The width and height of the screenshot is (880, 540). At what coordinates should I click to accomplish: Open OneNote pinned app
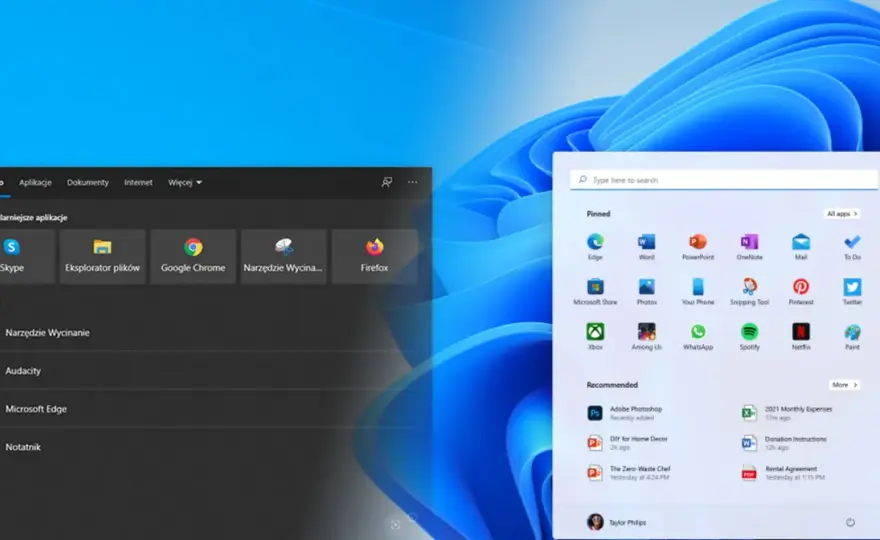pos(749,247)
